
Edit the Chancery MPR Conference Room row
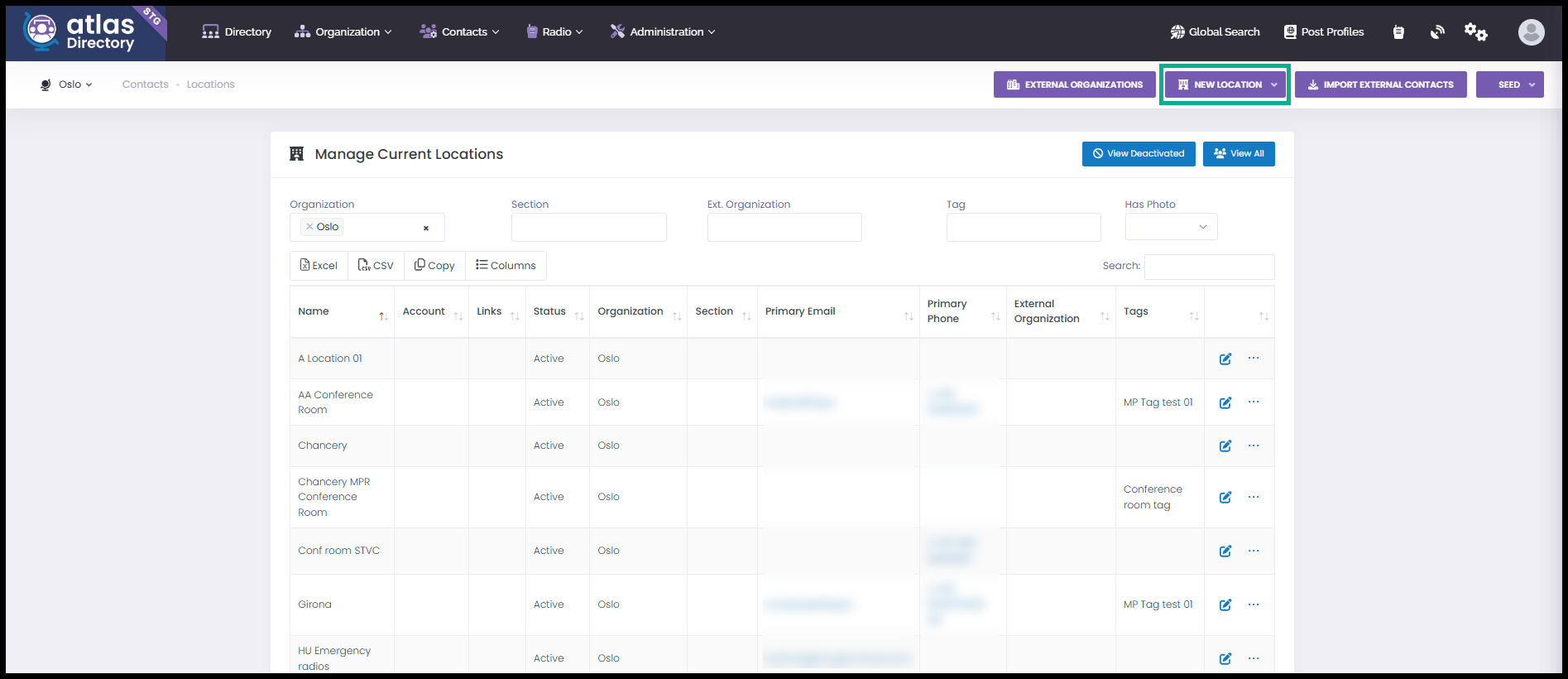coord(1225,497)
